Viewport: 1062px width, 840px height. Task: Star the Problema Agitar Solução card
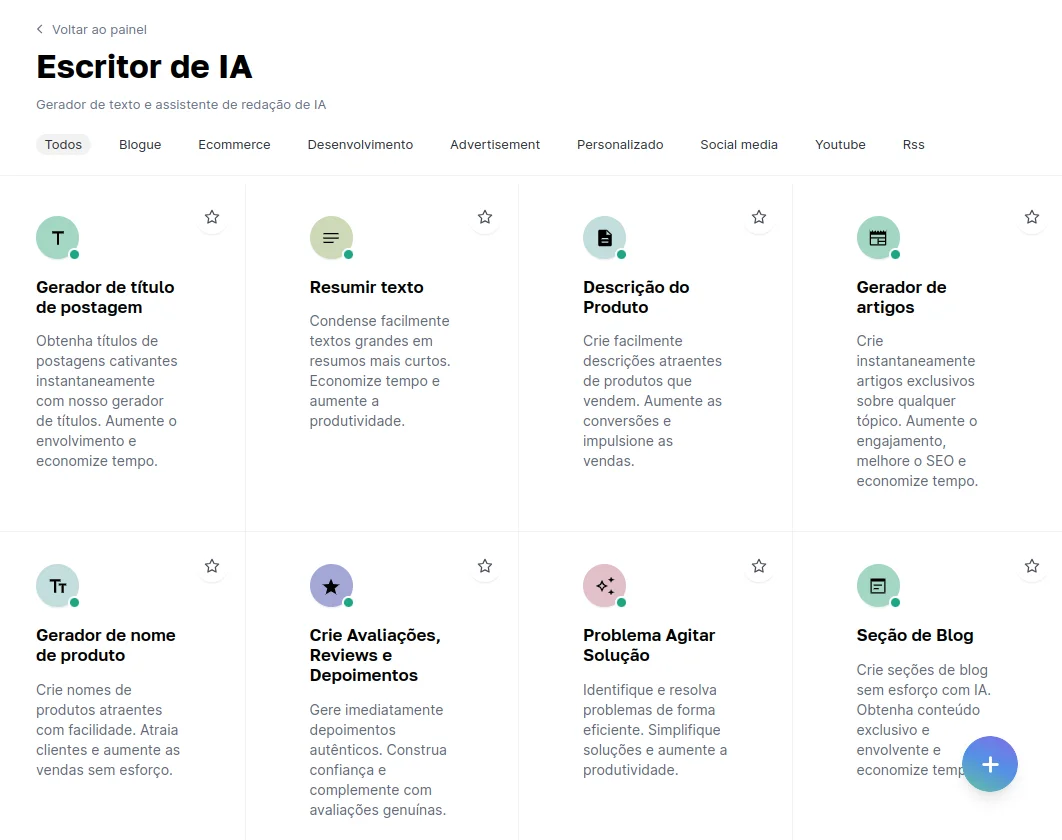759,566
